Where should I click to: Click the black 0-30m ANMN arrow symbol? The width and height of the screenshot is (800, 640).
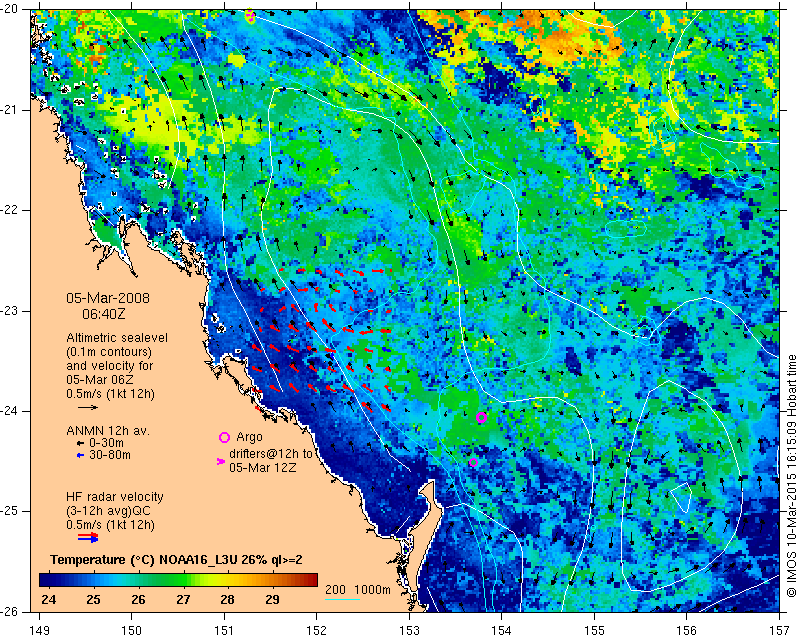pos(80,443)
